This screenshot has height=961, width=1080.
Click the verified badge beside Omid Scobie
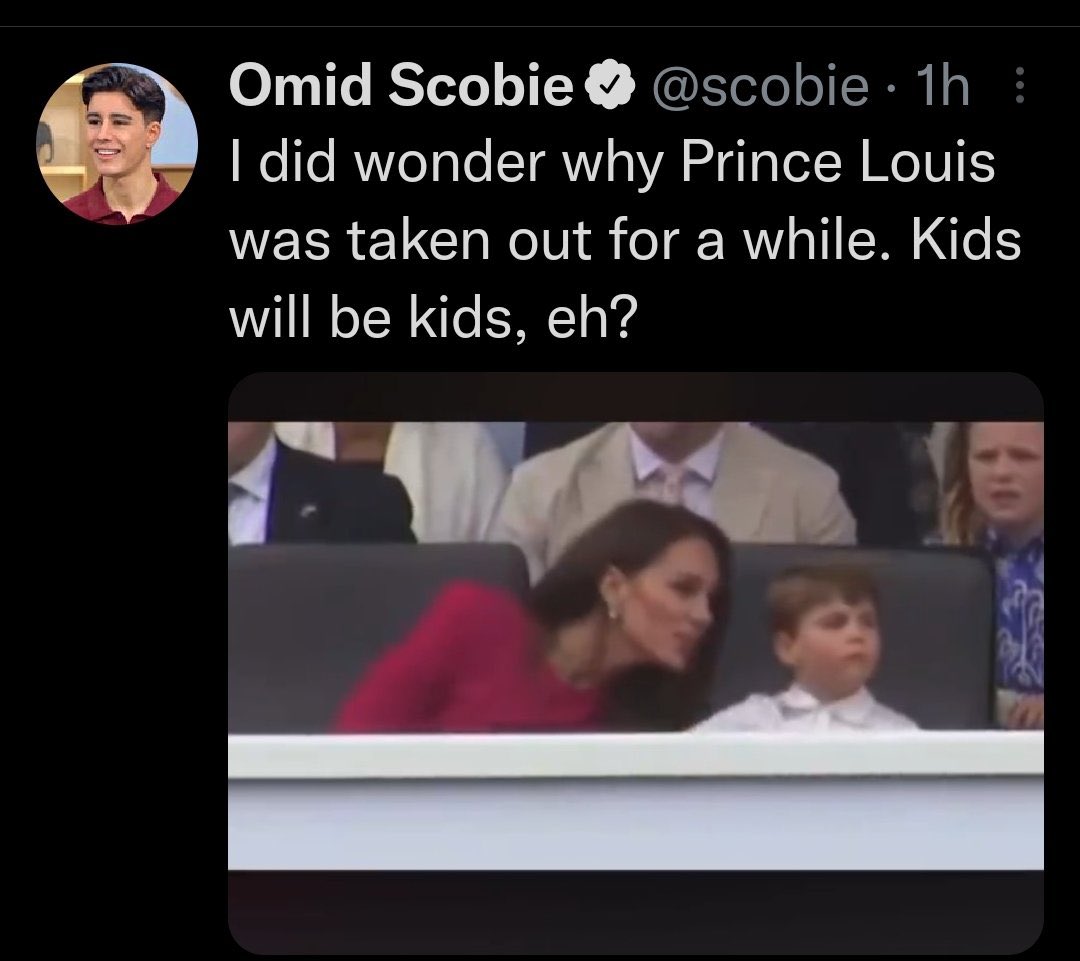[x=610, y=85]
